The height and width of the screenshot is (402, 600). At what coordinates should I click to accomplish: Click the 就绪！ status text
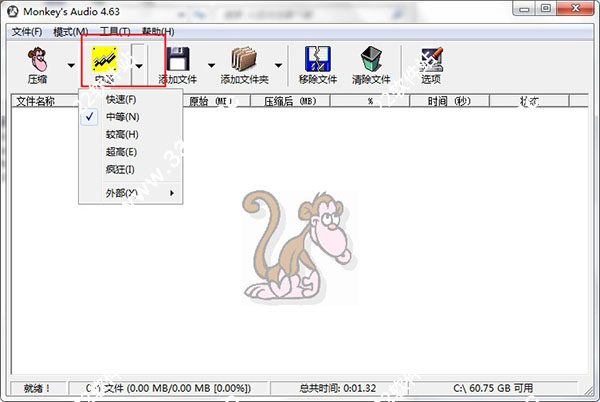(x=37, y=388)
